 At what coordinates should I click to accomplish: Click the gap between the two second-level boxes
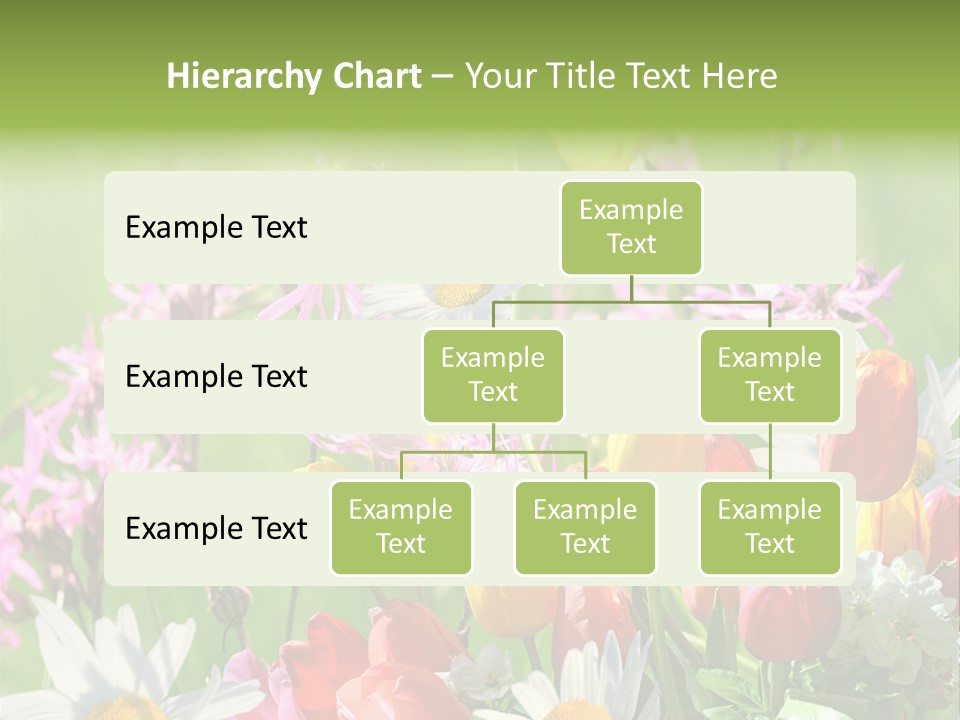pyautogui.click(x=631, y=377)
